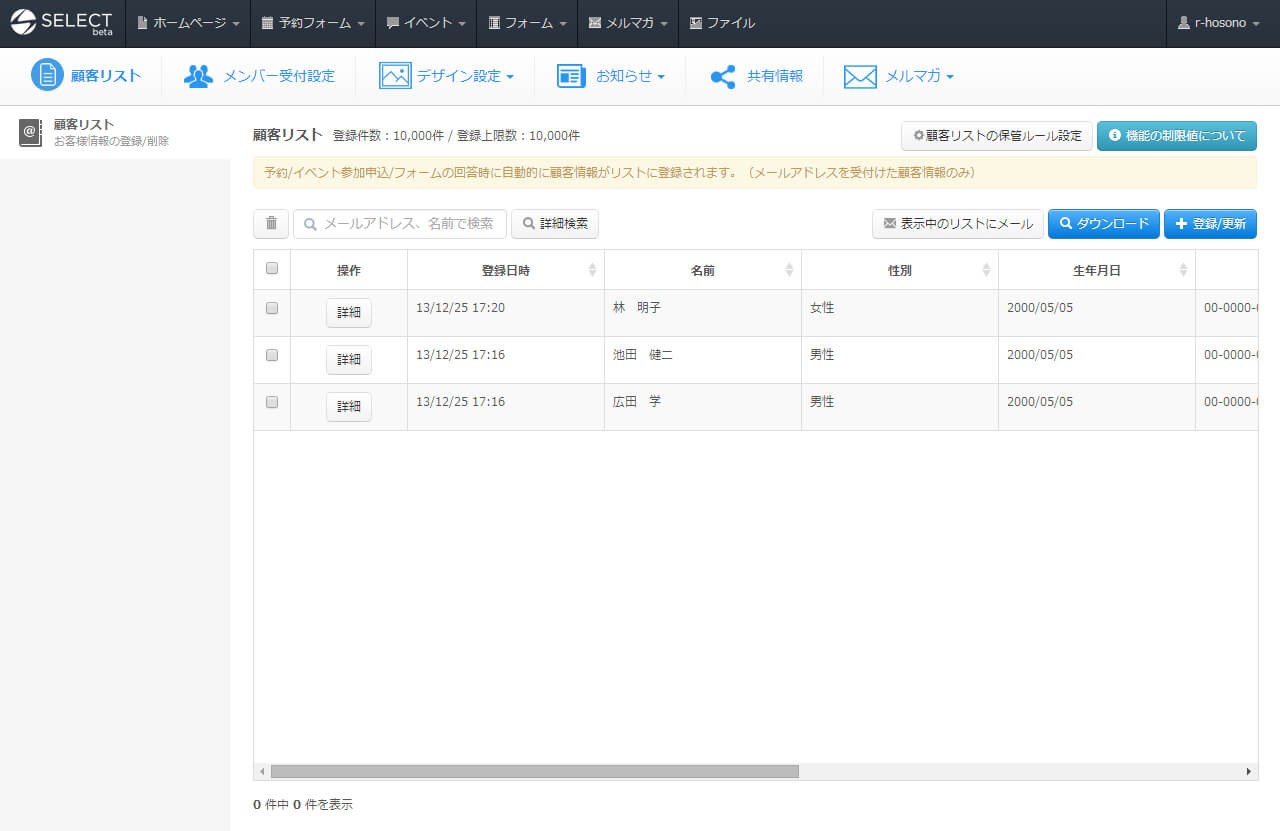
Task: Click the SELECT beta logo
Action: click(x=62, y=23)
